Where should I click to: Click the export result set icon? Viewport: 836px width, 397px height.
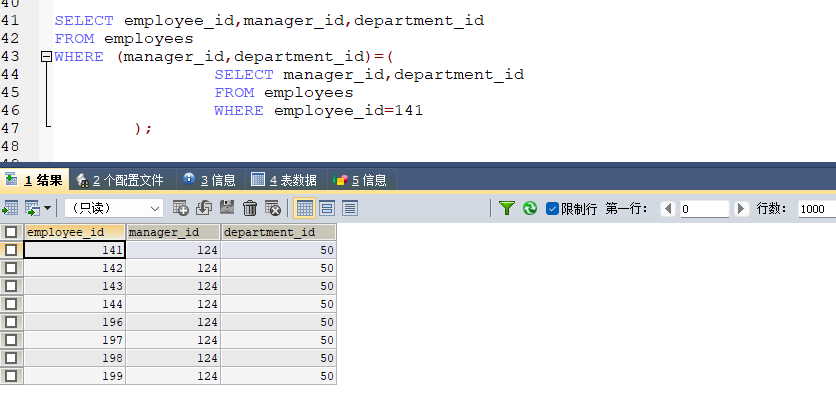(11, 208)
